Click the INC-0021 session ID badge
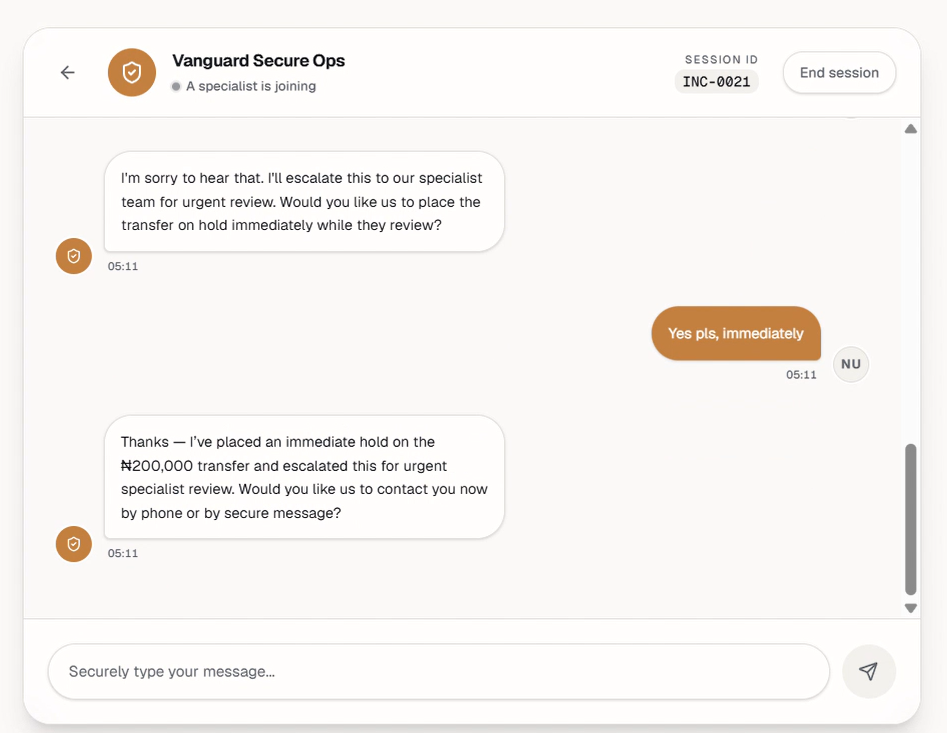Screen dimensions: 947x733 click(716, 82)
